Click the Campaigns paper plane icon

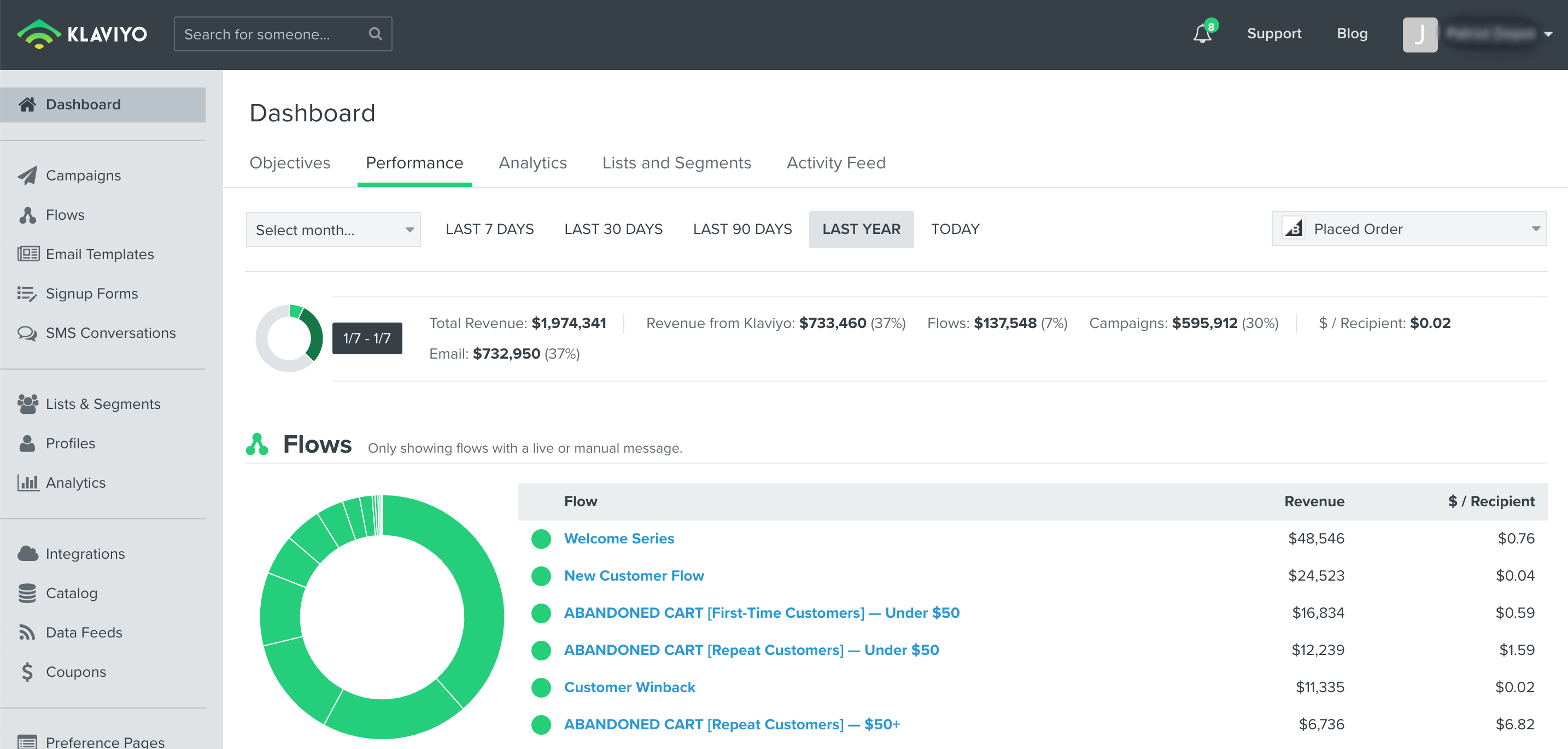pyautogui.click(x=27, y=175)
